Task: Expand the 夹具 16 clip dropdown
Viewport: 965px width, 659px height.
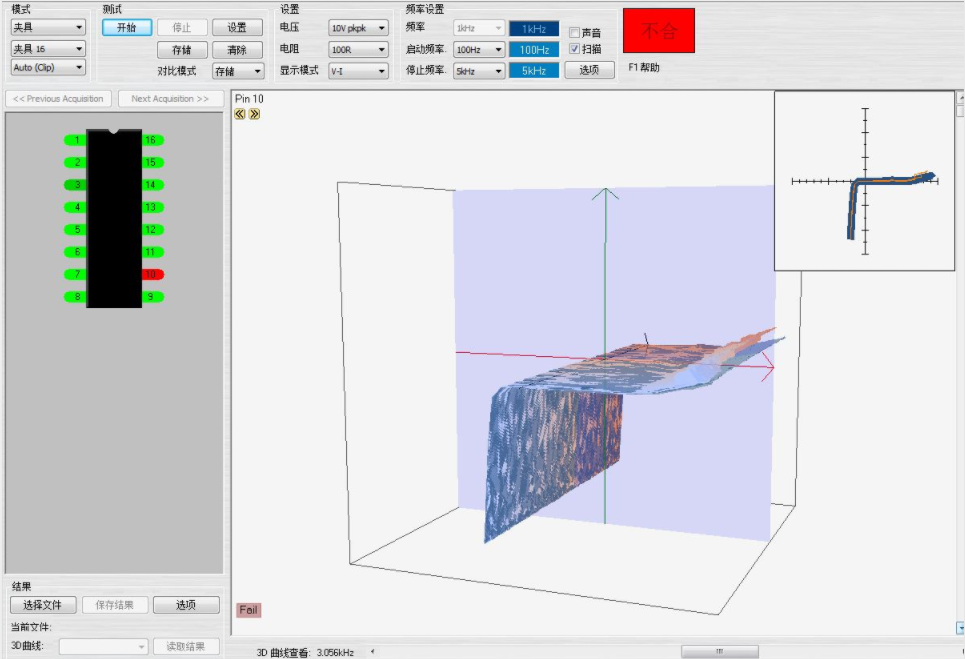Action: tap(48, 49)
